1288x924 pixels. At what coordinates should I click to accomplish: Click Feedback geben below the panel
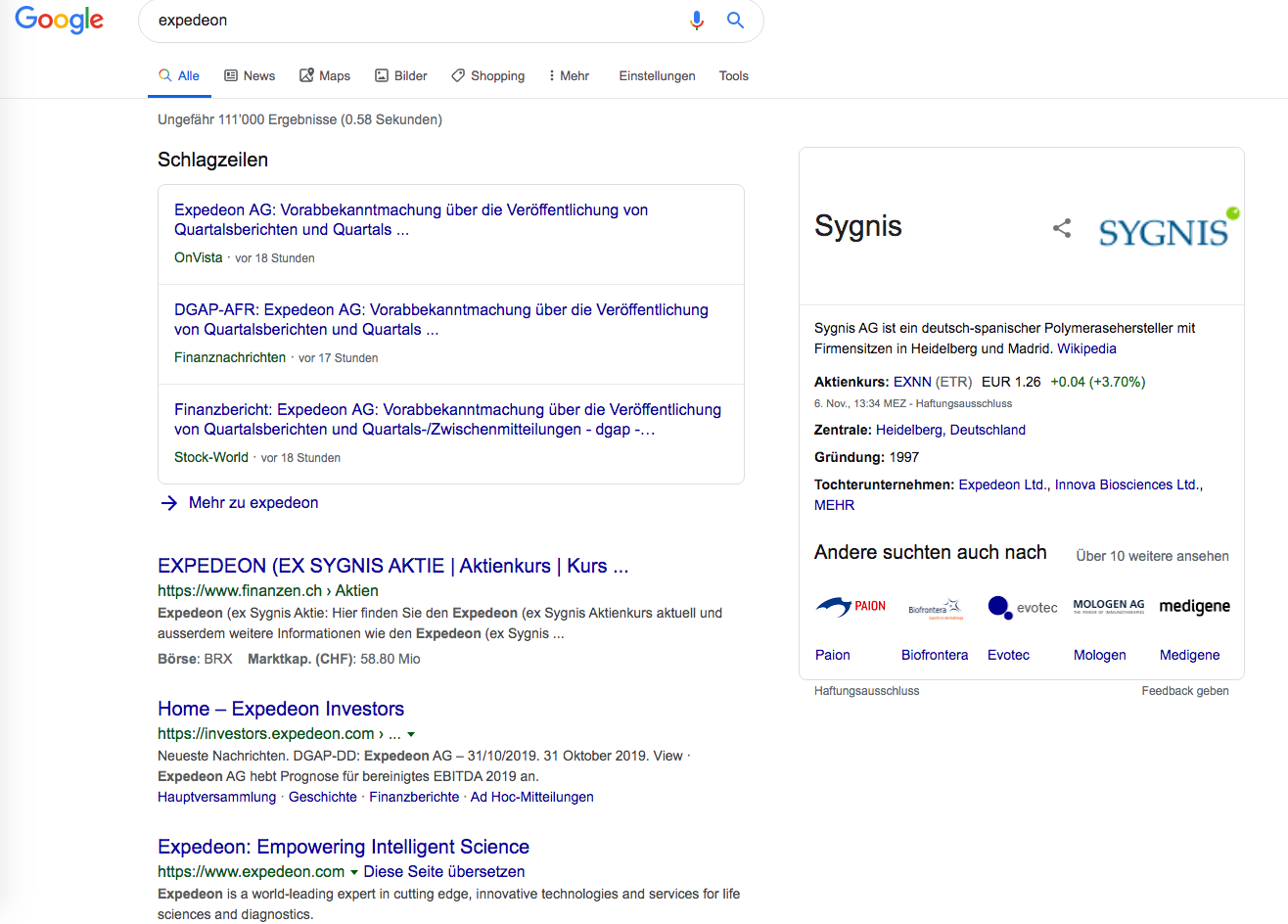(1184, 691)
